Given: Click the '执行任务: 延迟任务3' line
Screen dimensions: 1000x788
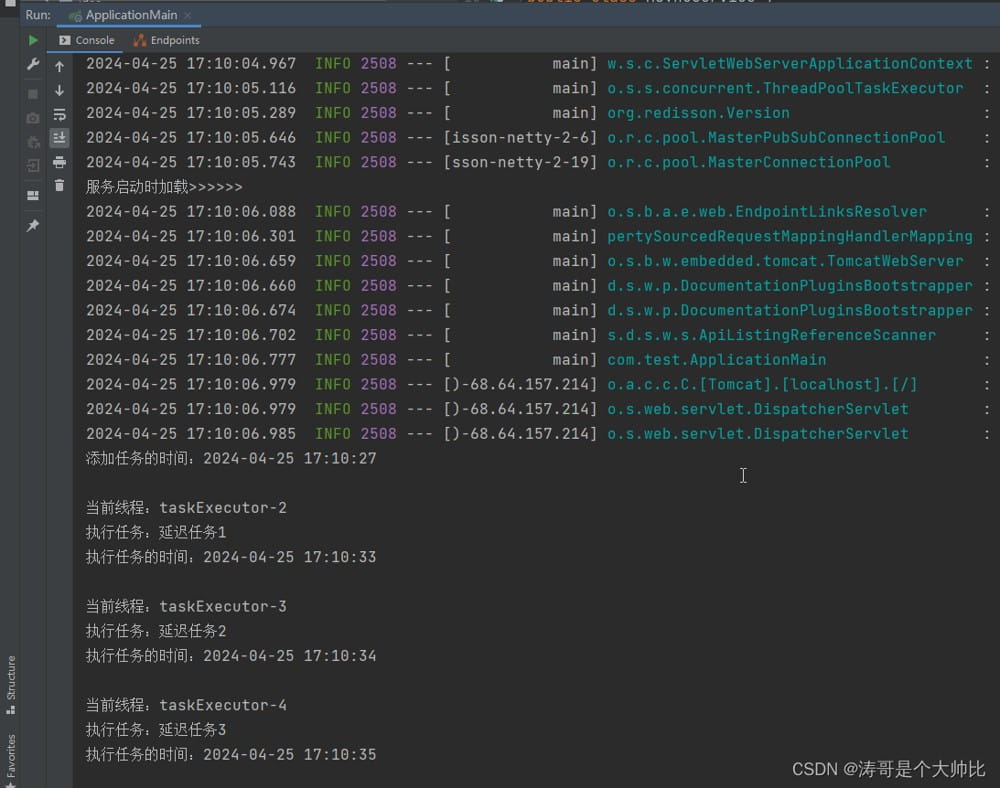Looking at the screenshot, I should [156, 730].
